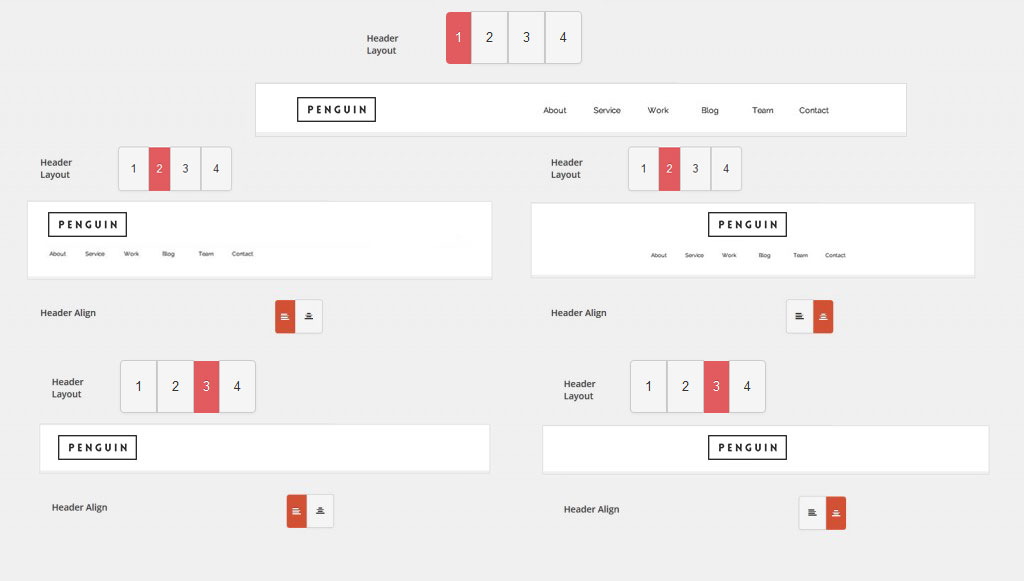
Task: Choose layout 3 in the topmost Header Layout selector
Action: coord(526,38)
